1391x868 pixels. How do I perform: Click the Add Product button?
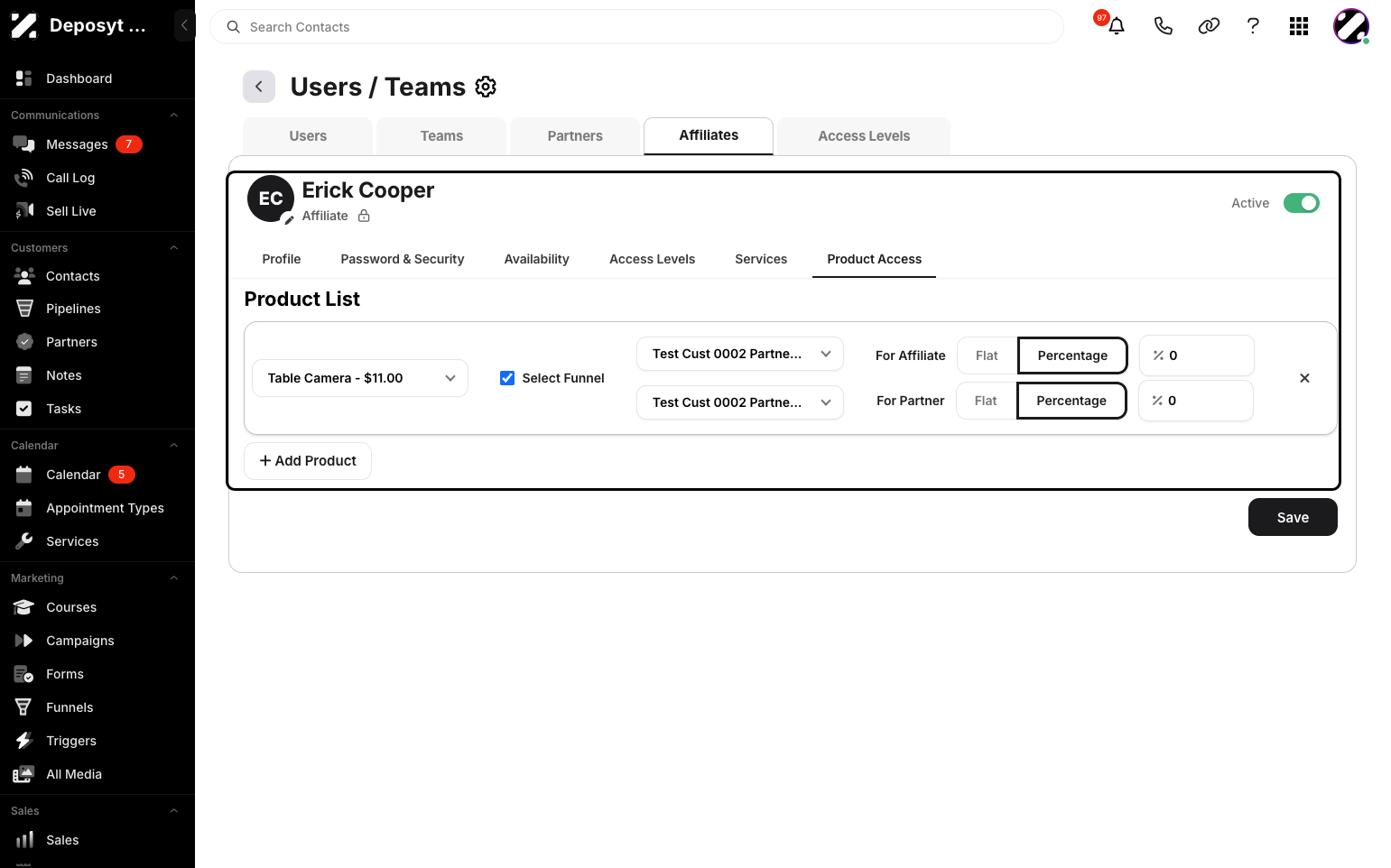(x=308, y=461)
